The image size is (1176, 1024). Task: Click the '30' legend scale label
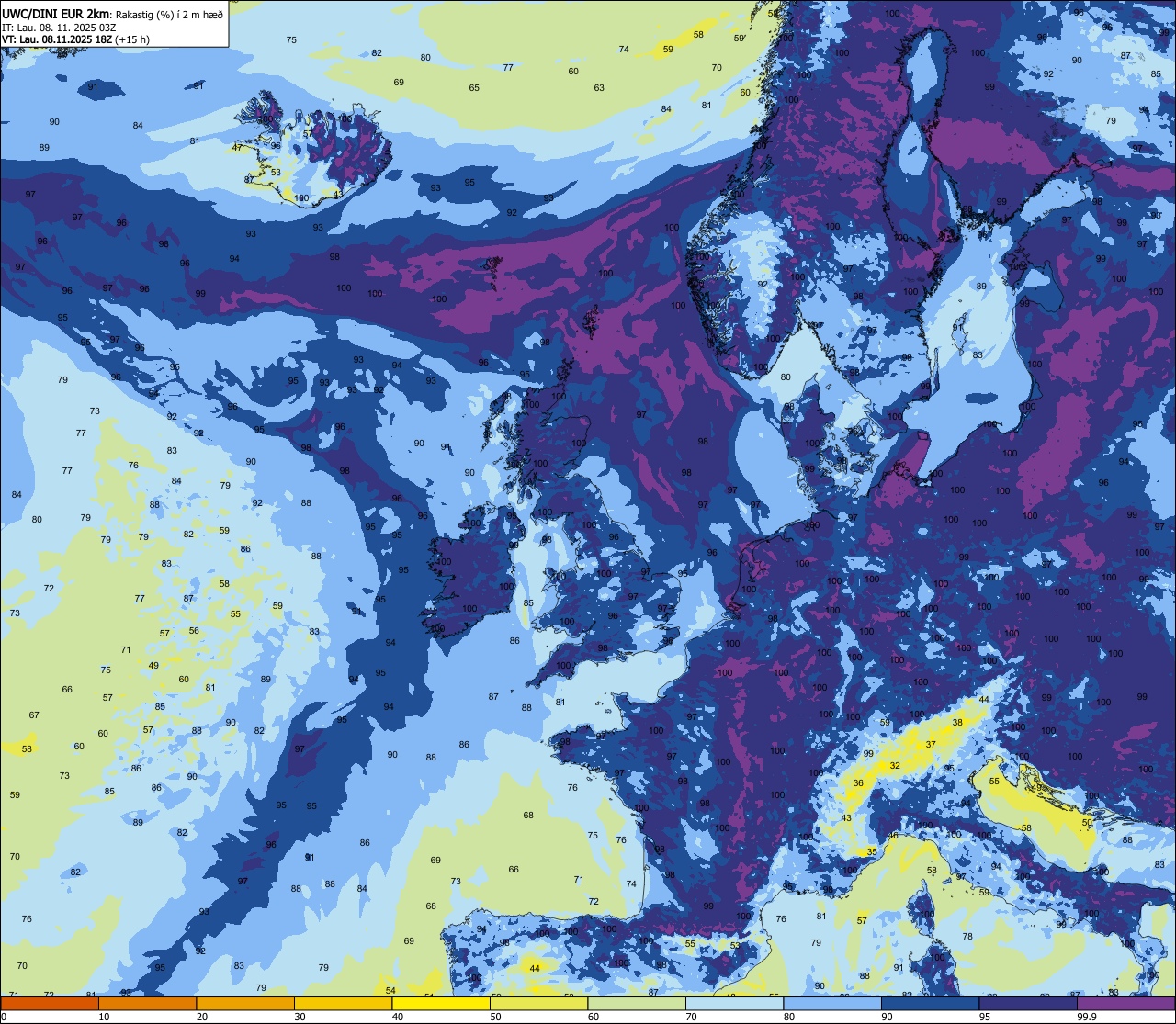[300, 1016]
